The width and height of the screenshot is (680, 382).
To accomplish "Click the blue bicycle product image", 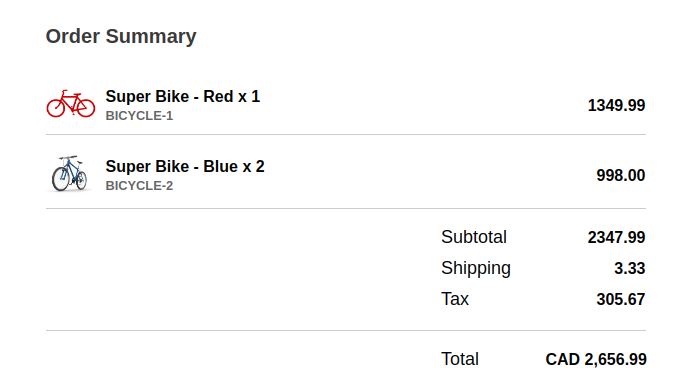I will [x=70, y=173].
